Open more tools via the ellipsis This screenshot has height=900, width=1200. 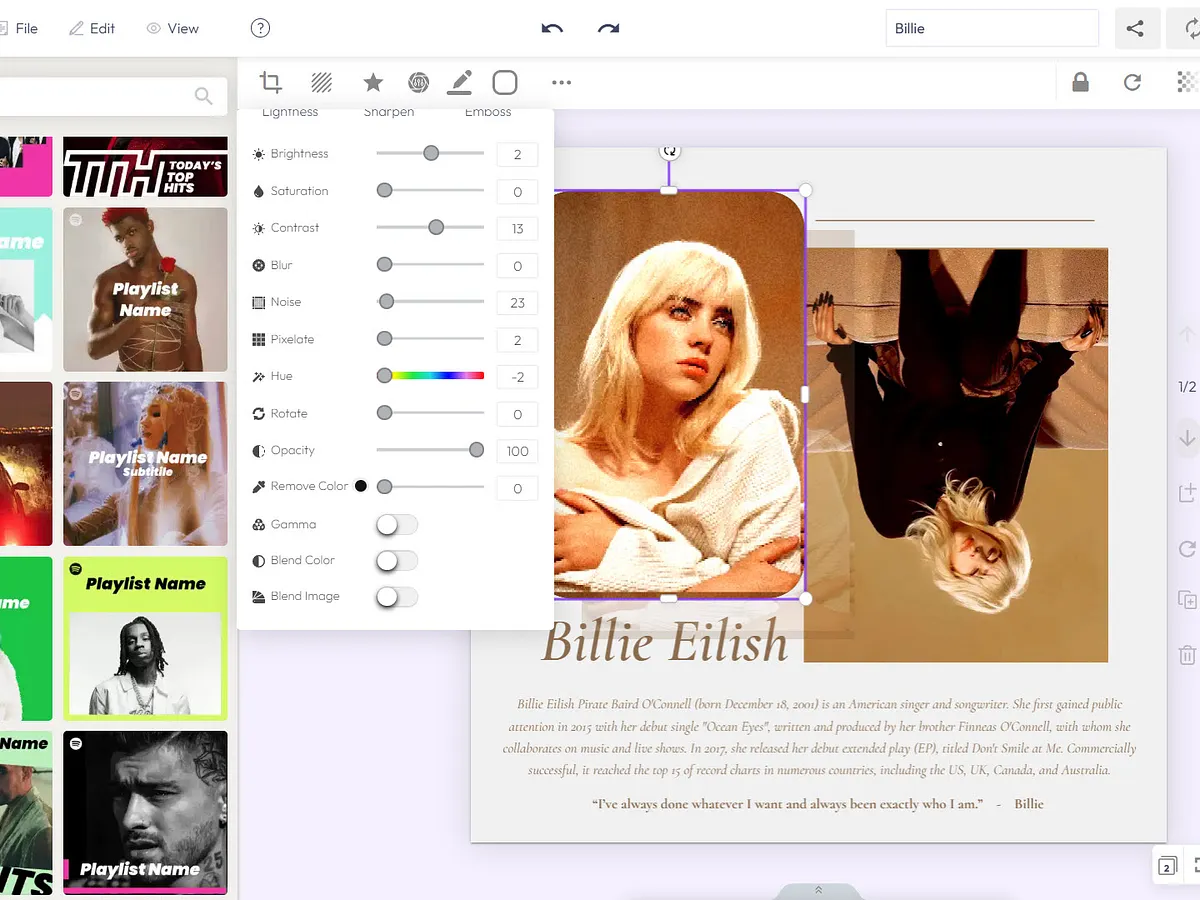(x=561, y=83)
